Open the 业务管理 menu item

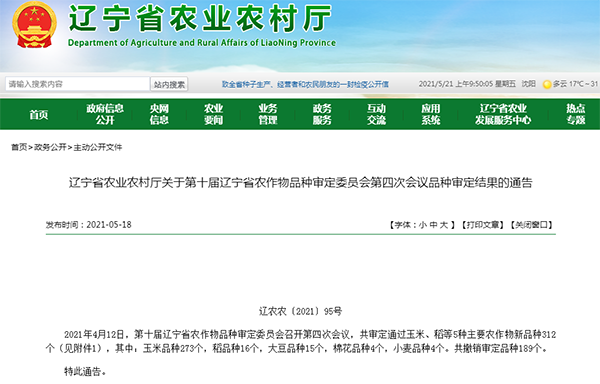pos(268,114)
